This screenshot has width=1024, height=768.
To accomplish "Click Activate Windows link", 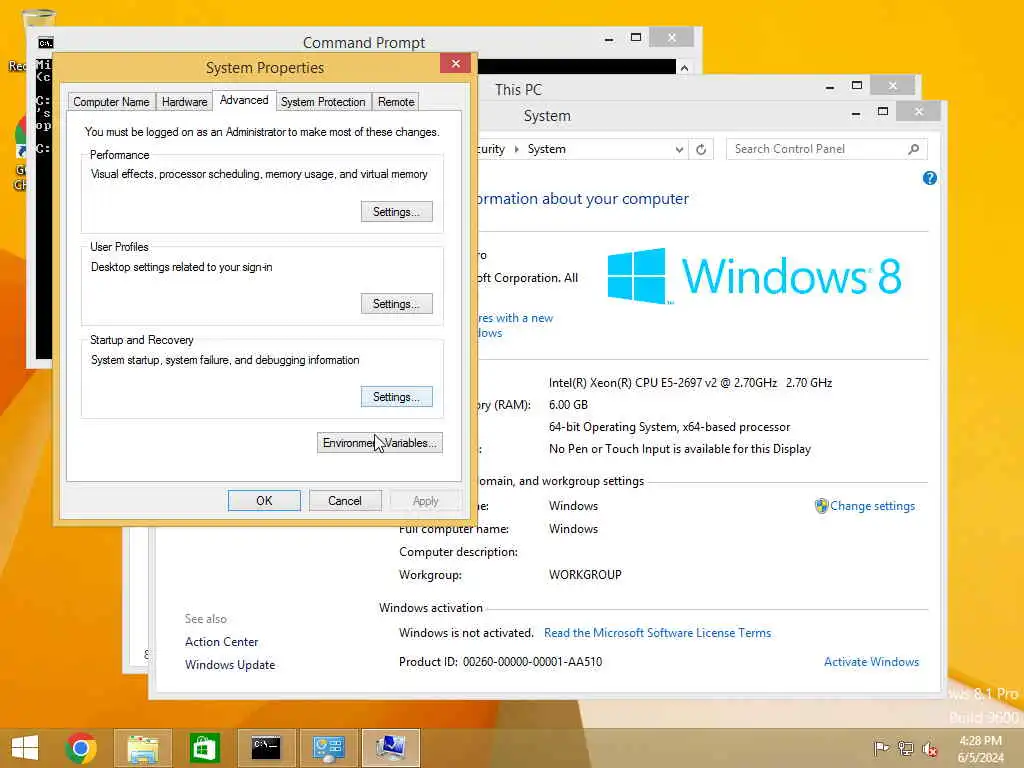I will point(871,662).
